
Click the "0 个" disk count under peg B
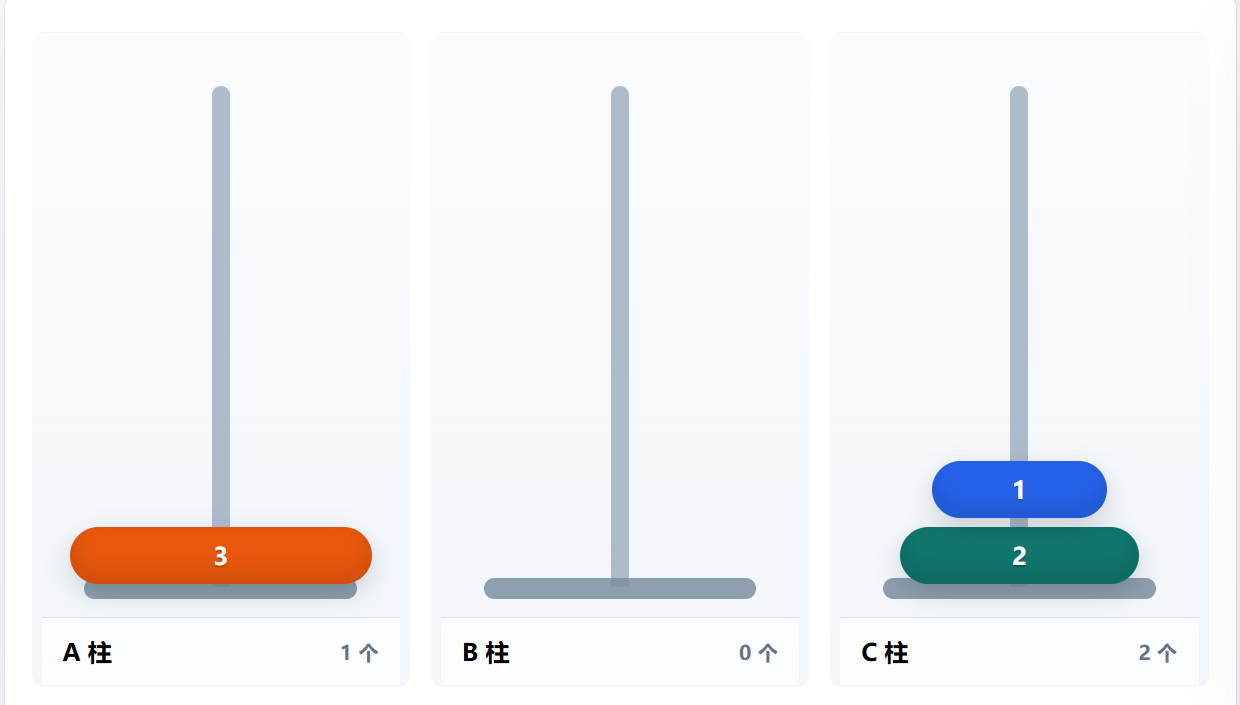click(x=758, y=653)
